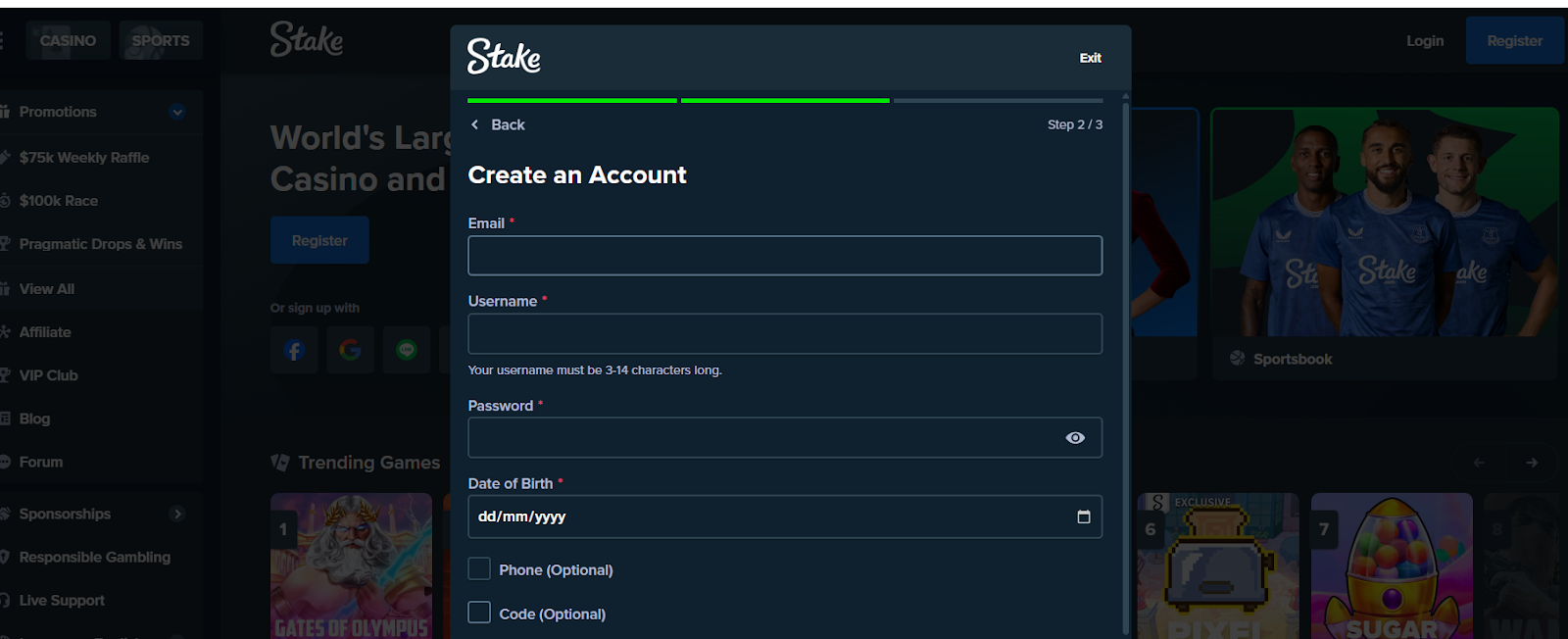
Task: Focus the Email input field
Action: click(785, 256)
